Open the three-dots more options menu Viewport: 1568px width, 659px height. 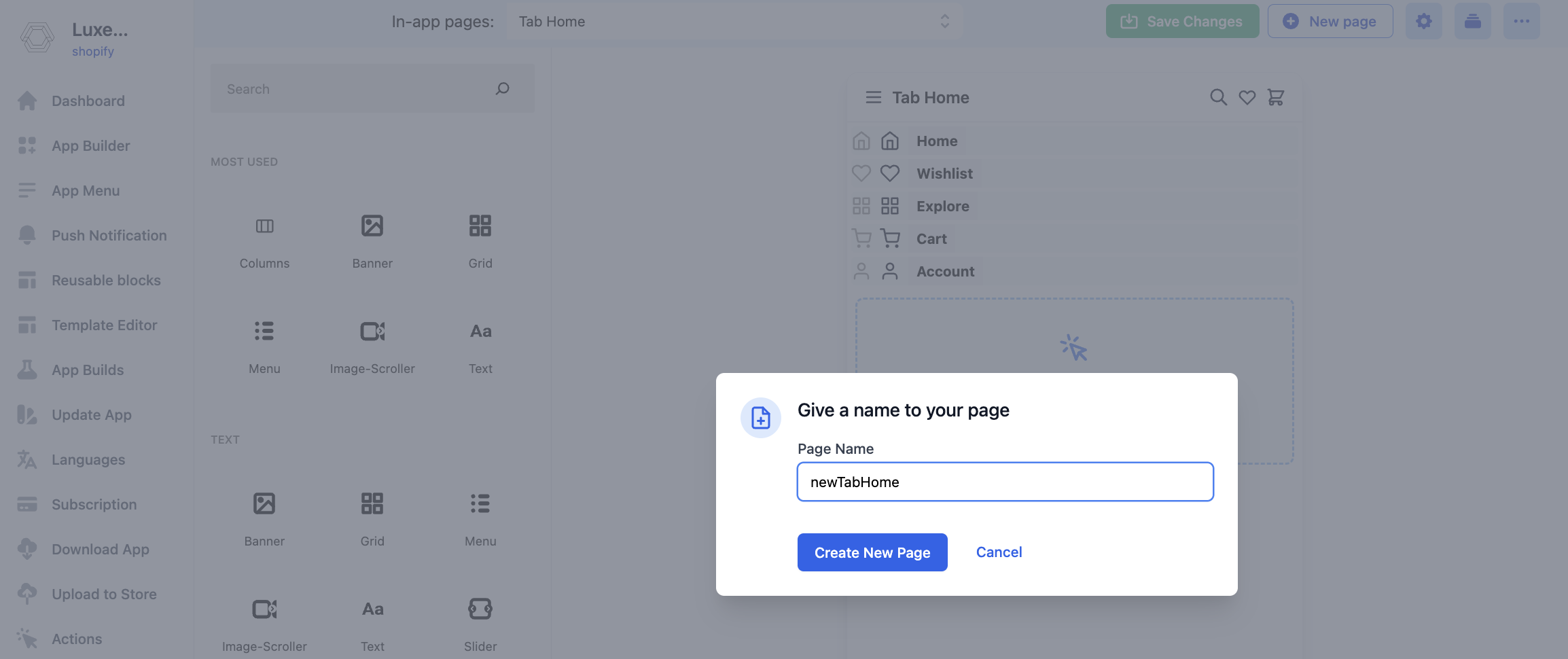click(1521, 22)
